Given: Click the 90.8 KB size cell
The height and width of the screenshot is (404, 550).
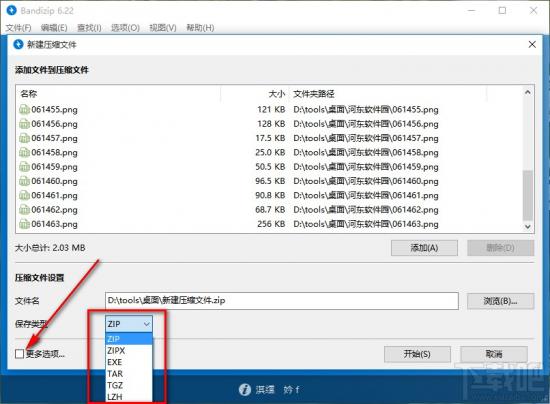Looking at the screenshot, I should click(x=270, y=195).
